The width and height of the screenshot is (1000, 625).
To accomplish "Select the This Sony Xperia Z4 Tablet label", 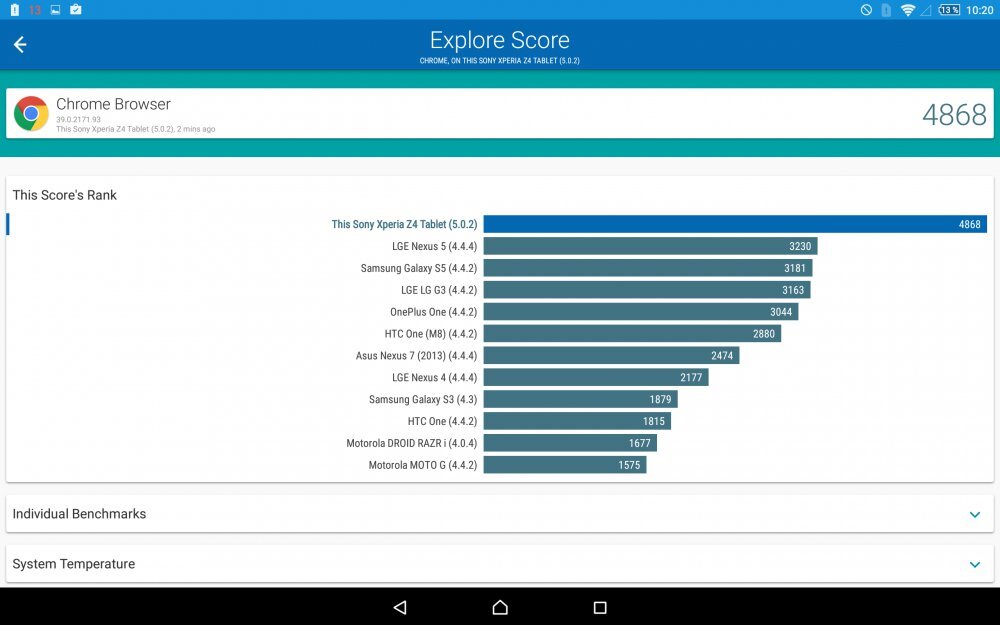I will [x=404, y=224].
